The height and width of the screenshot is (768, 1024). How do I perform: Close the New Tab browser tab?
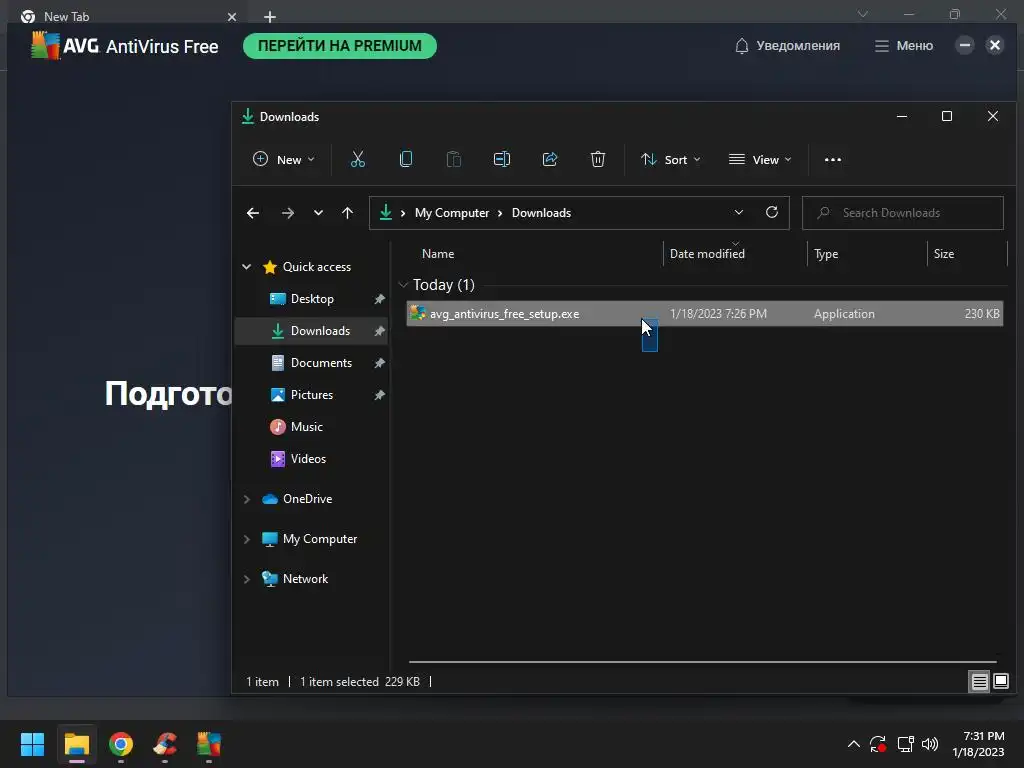click(232, 17)
